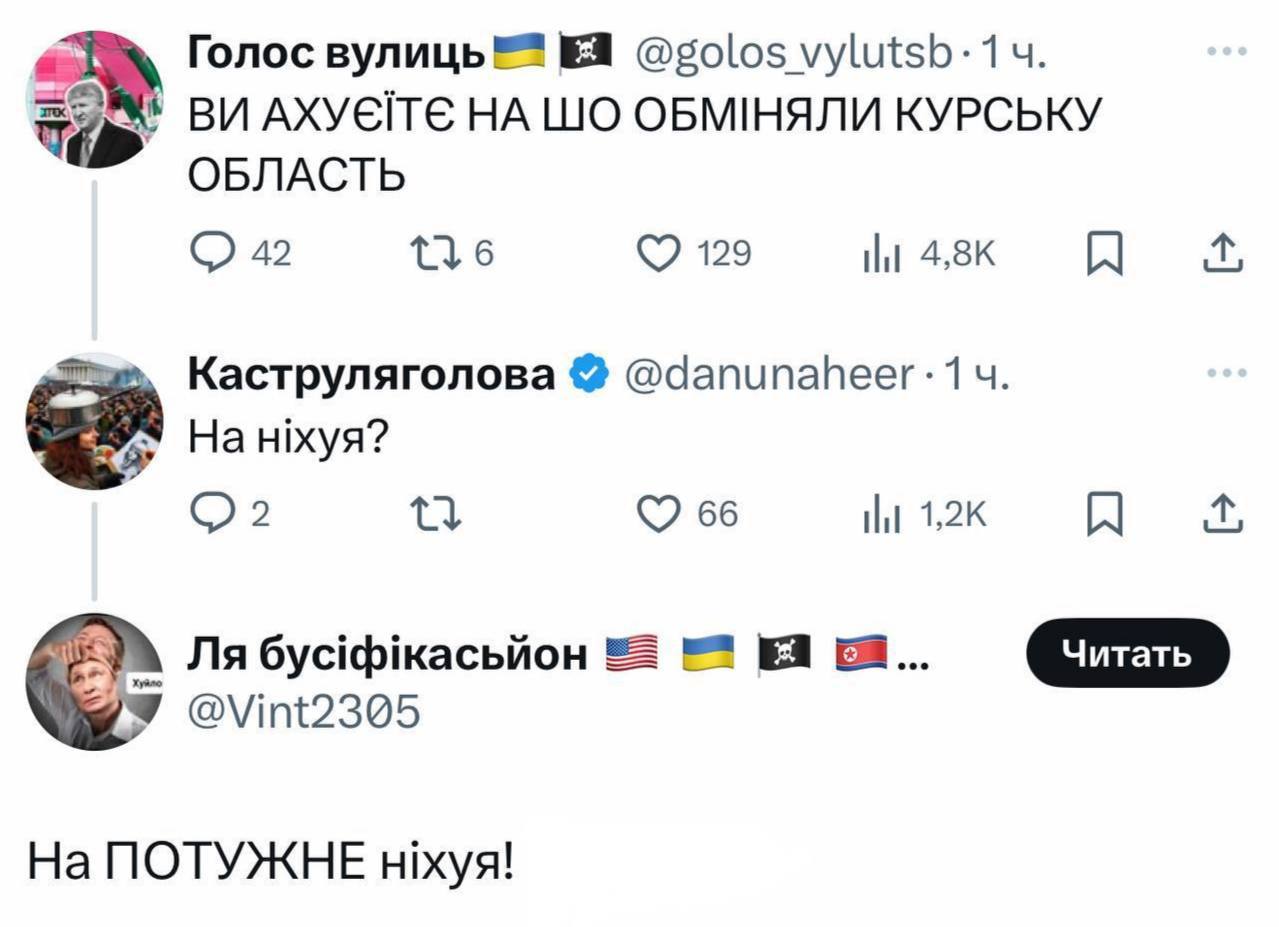Share the Голос вулиць tweet
Image resolution: width=1279 pixels, height=927 pixels.
(1227, 255)
